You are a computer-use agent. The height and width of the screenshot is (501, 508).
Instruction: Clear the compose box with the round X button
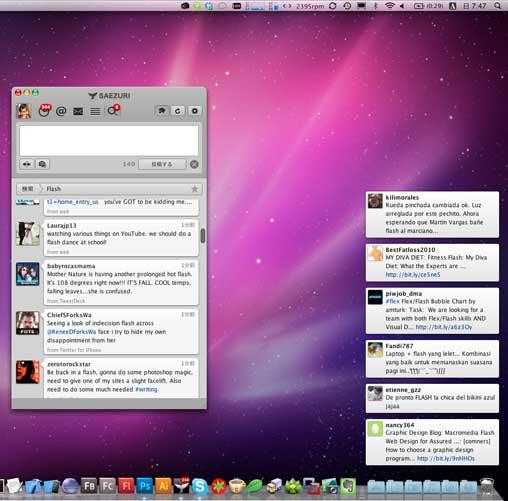pyautogui.click(x=194, y=164)
